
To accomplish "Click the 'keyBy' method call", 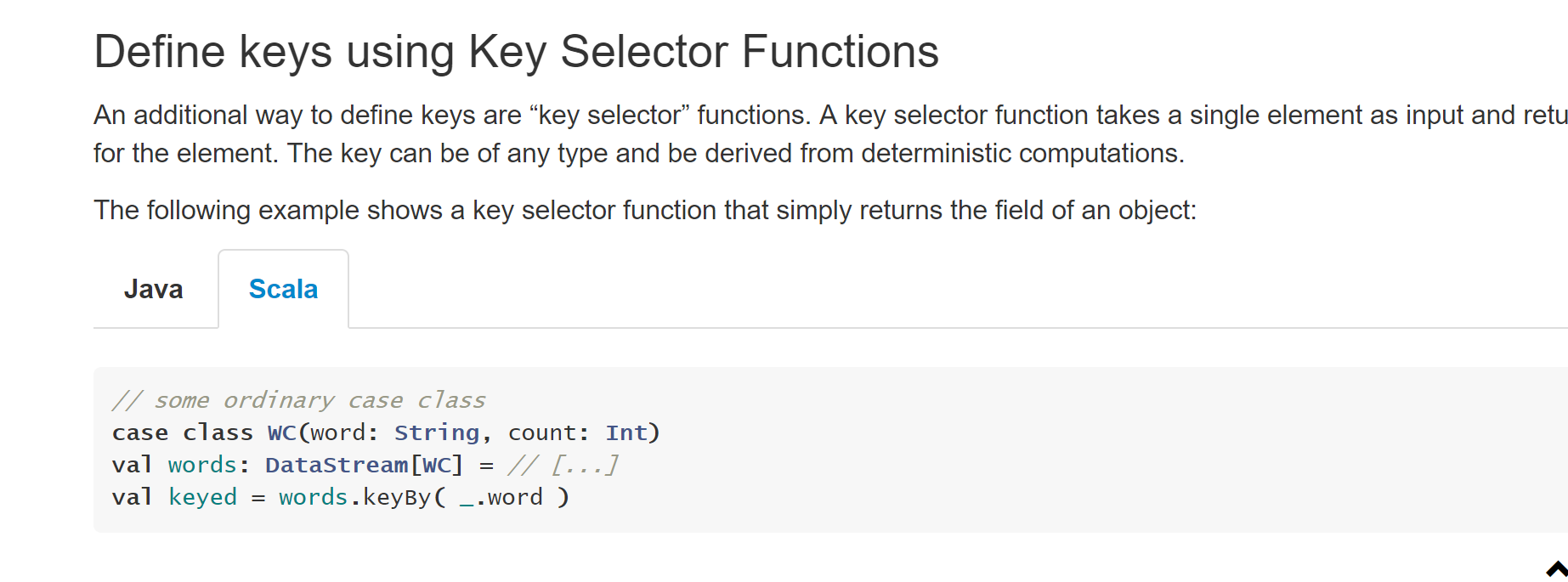I will [x=397, y=497].
